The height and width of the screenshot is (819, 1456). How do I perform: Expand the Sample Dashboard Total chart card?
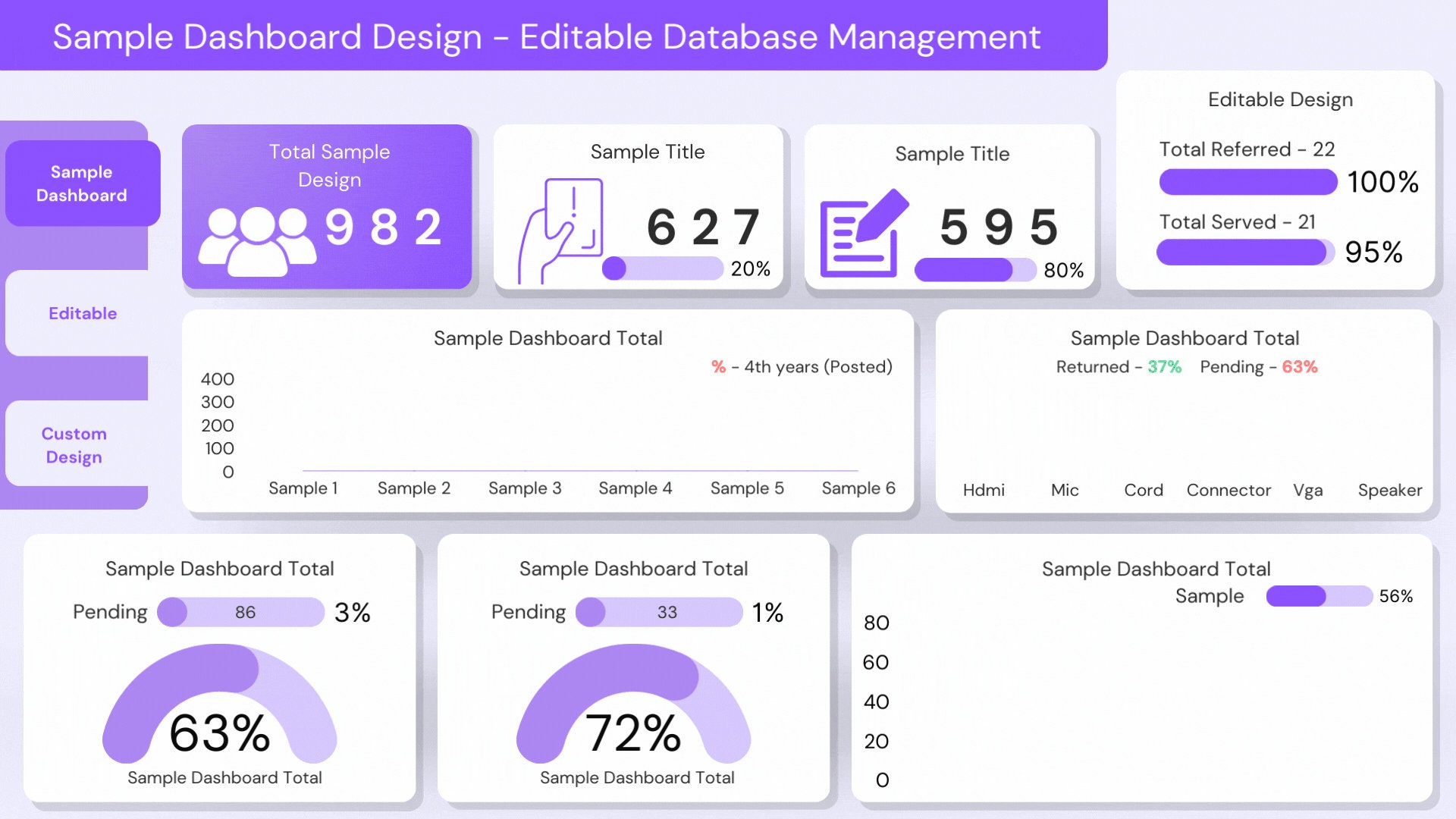pyautogui.click(x=548, y=338)
